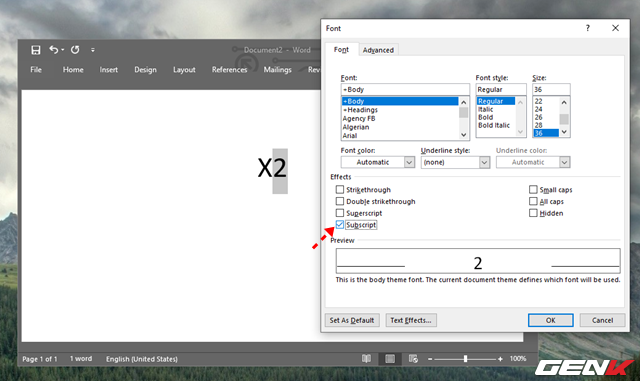Click the Size input field
This screenshot has height=381, width=640.
click(x=551, y=89)
